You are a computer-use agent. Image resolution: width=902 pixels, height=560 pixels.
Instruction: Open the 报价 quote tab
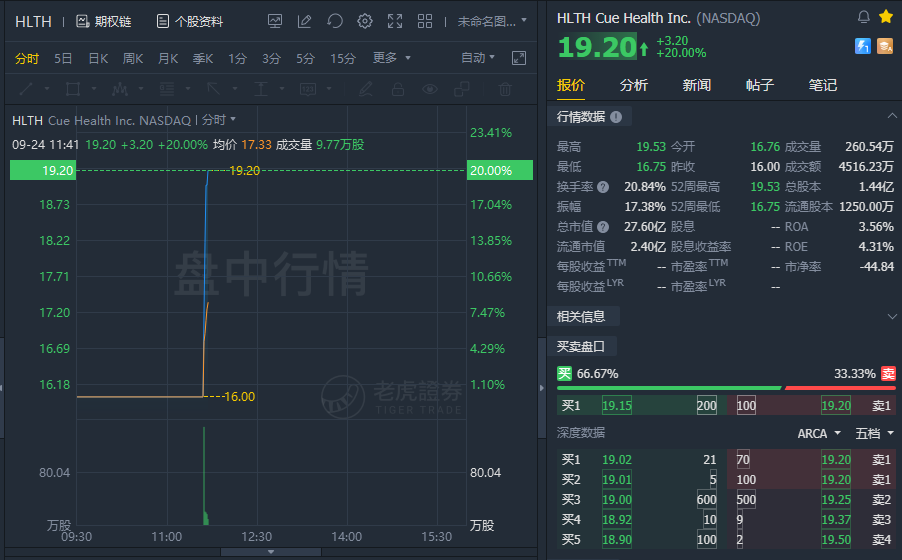[571, 85]
